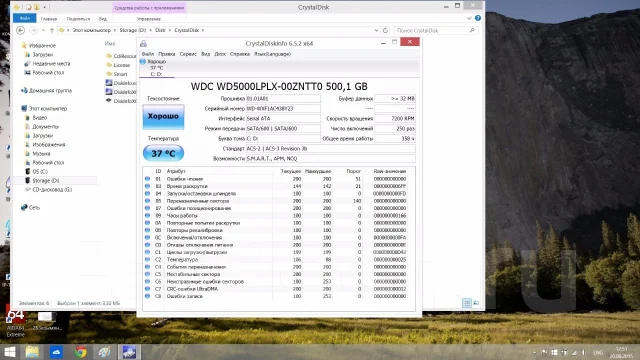Click the Прошивка value field
The width and height of the screenshot is (640, 360).
[x=283, y=99]
